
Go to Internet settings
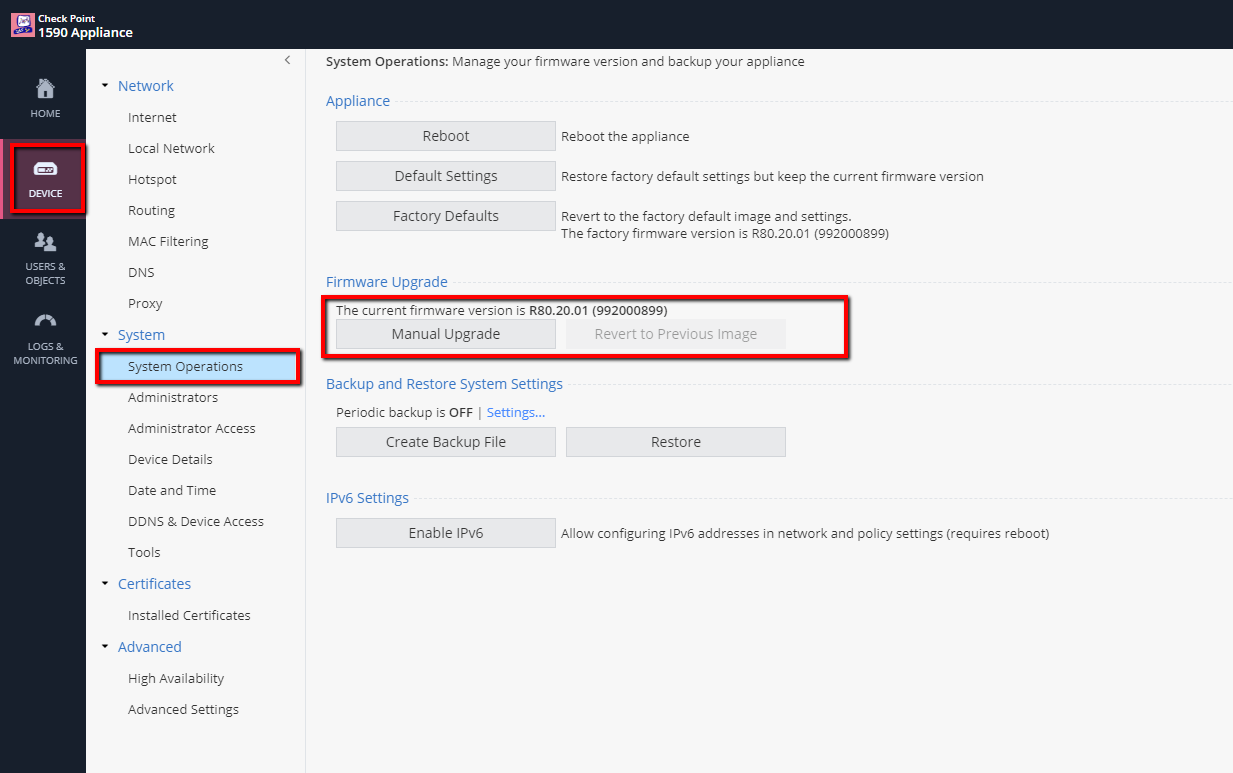tap(152, 117)
